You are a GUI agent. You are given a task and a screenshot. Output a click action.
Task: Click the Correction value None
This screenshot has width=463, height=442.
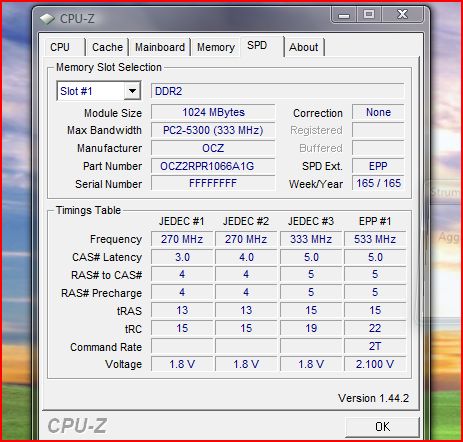coord(378,112)
